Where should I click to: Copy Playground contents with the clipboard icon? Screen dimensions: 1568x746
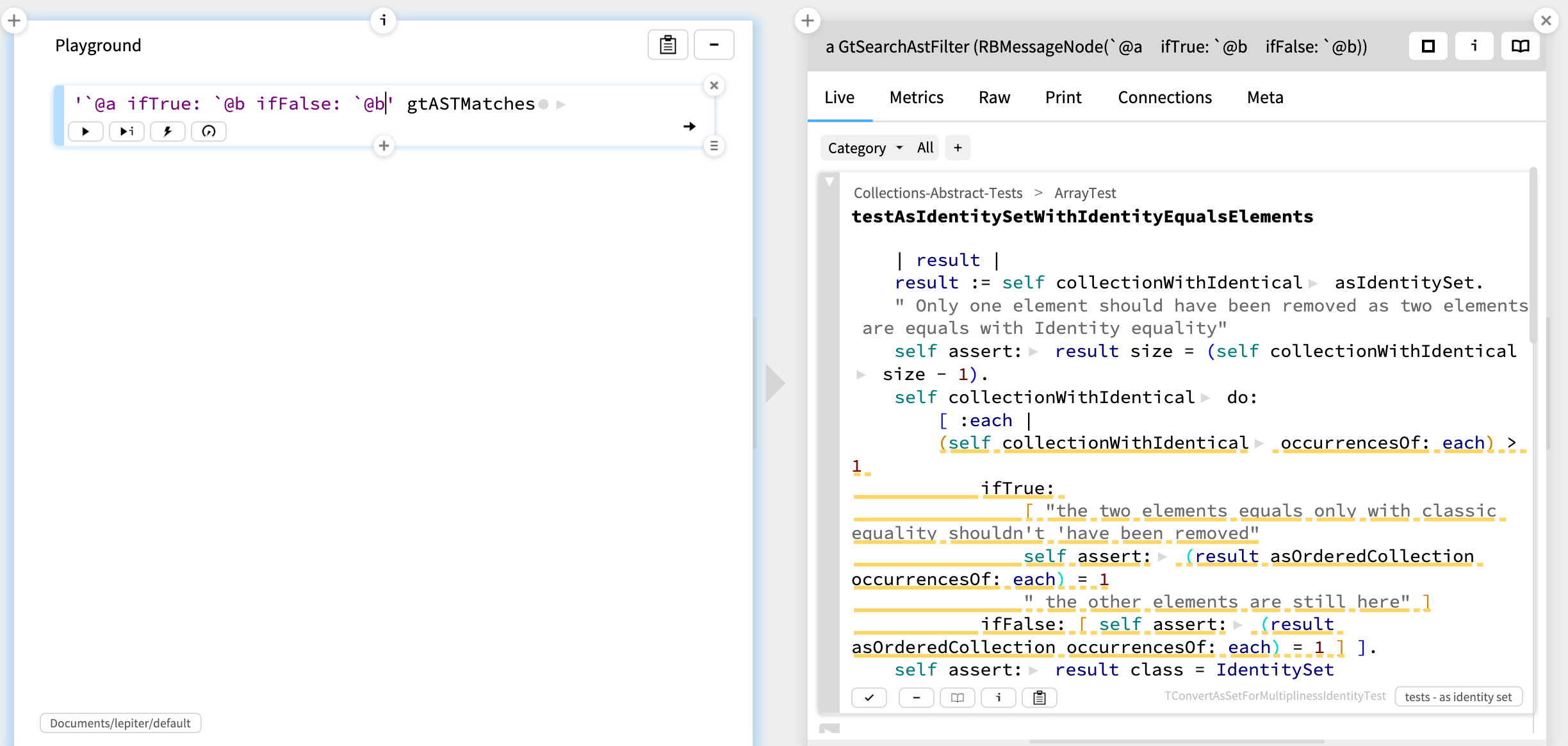pos(667,45)
